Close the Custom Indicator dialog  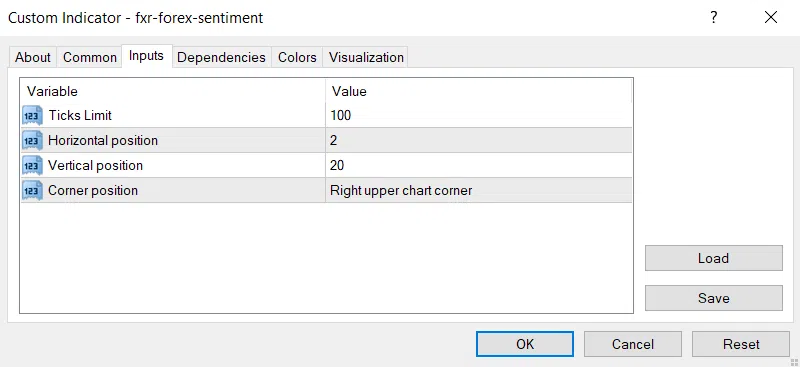(771, 17)
